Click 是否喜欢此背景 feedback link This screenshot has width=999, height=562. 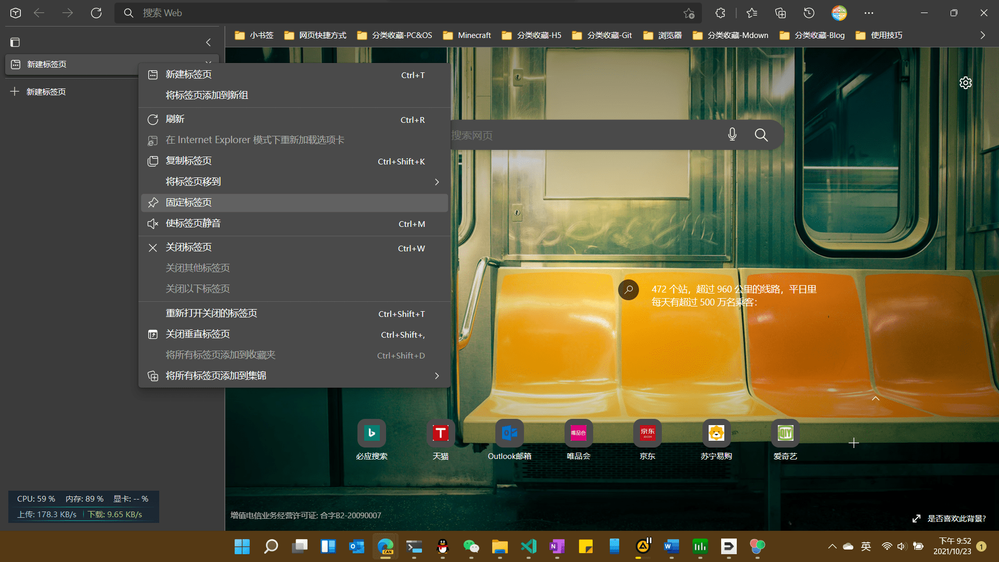(949, 519)
